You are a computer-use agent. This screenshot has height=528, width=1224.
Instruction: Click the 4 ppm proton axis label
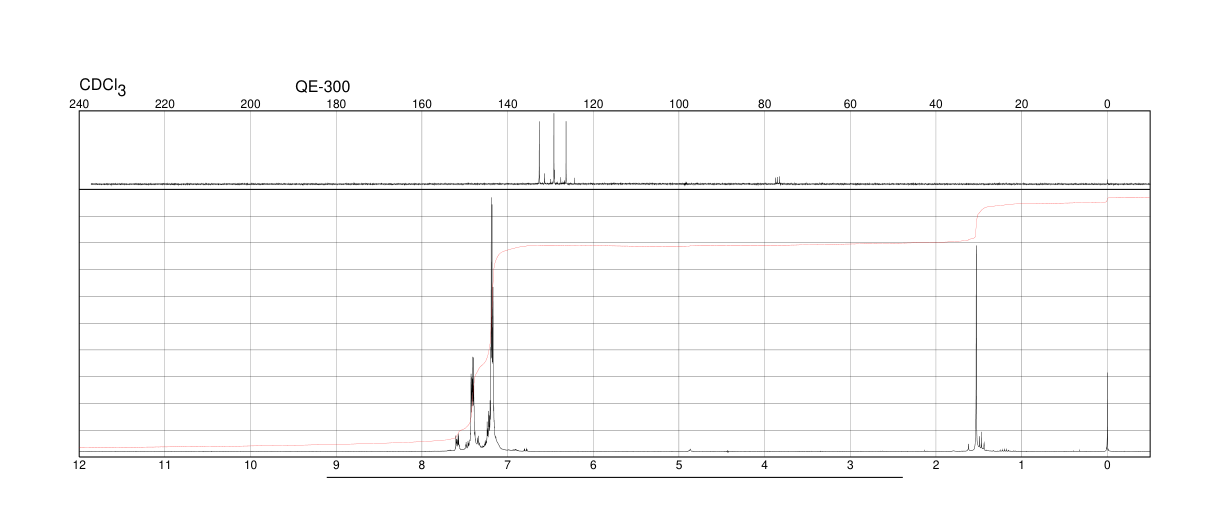pyautogui.click(x=765, y=465)
